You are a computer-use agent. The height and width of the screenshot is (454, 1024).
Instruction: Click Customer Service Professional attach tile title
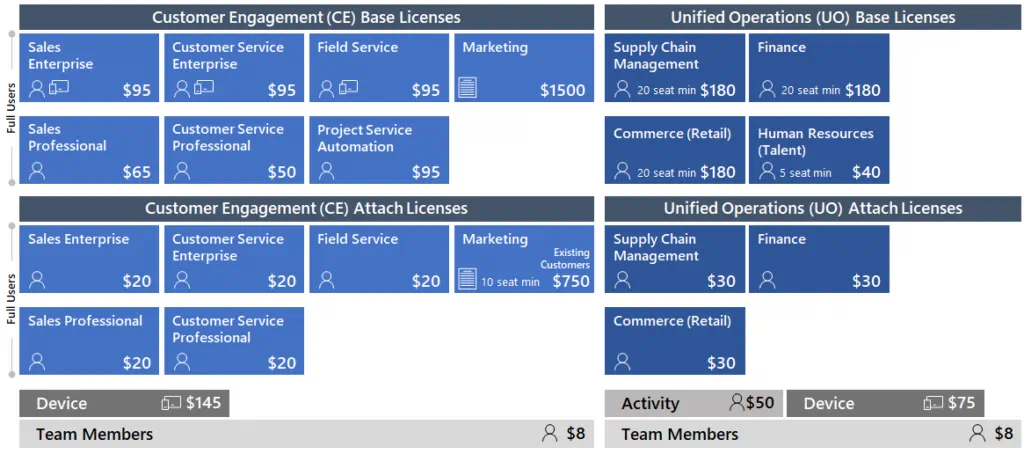click(228, 329)
